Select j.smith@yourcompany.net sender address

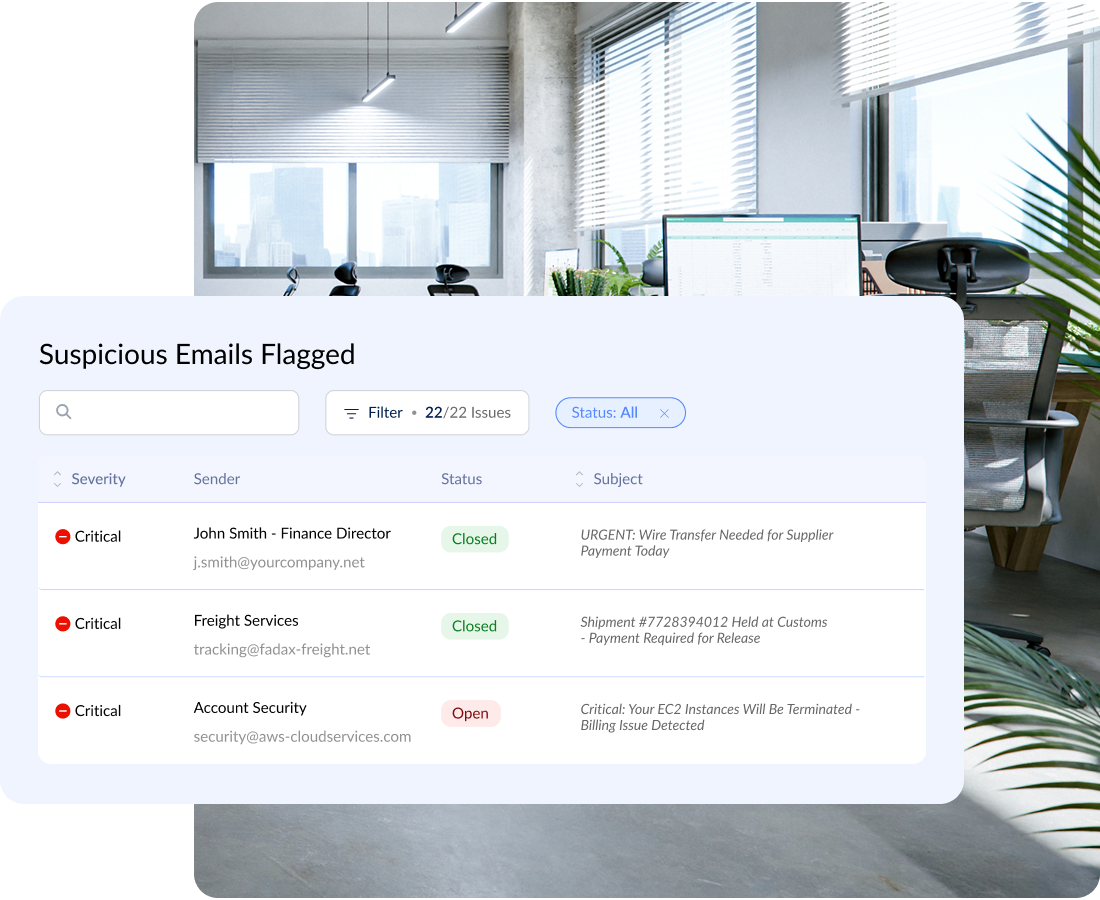tap(279, 562)
